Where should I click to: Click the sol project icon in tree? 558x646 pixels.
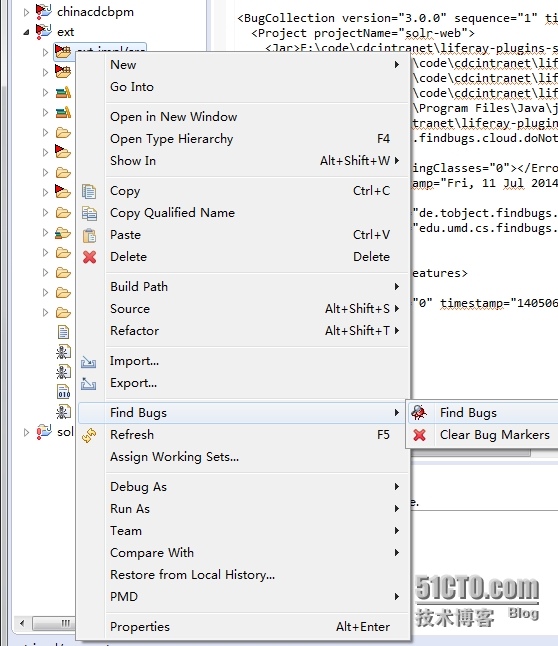pyautogui.click(x=44, y=432)
